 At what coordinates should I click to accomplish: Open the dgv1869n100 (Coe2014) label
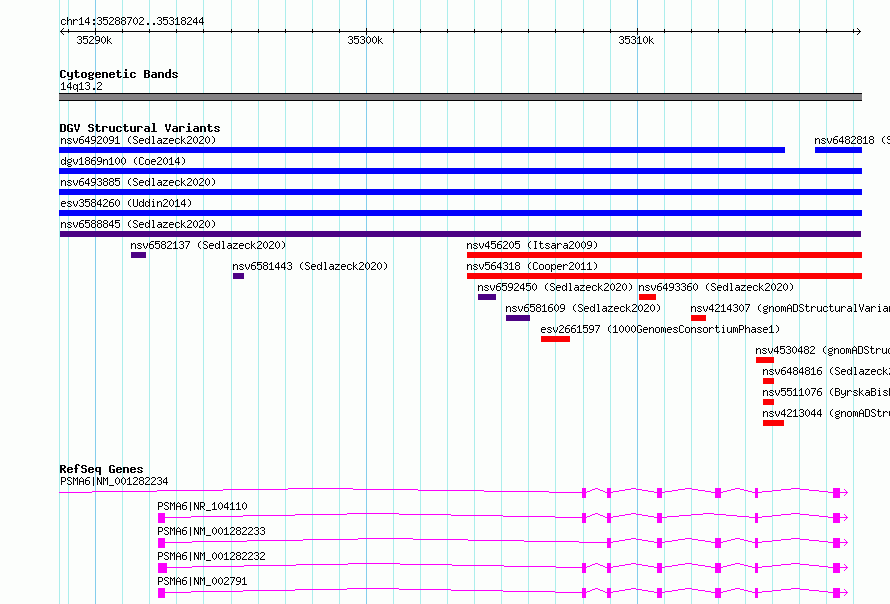point(123,161)
